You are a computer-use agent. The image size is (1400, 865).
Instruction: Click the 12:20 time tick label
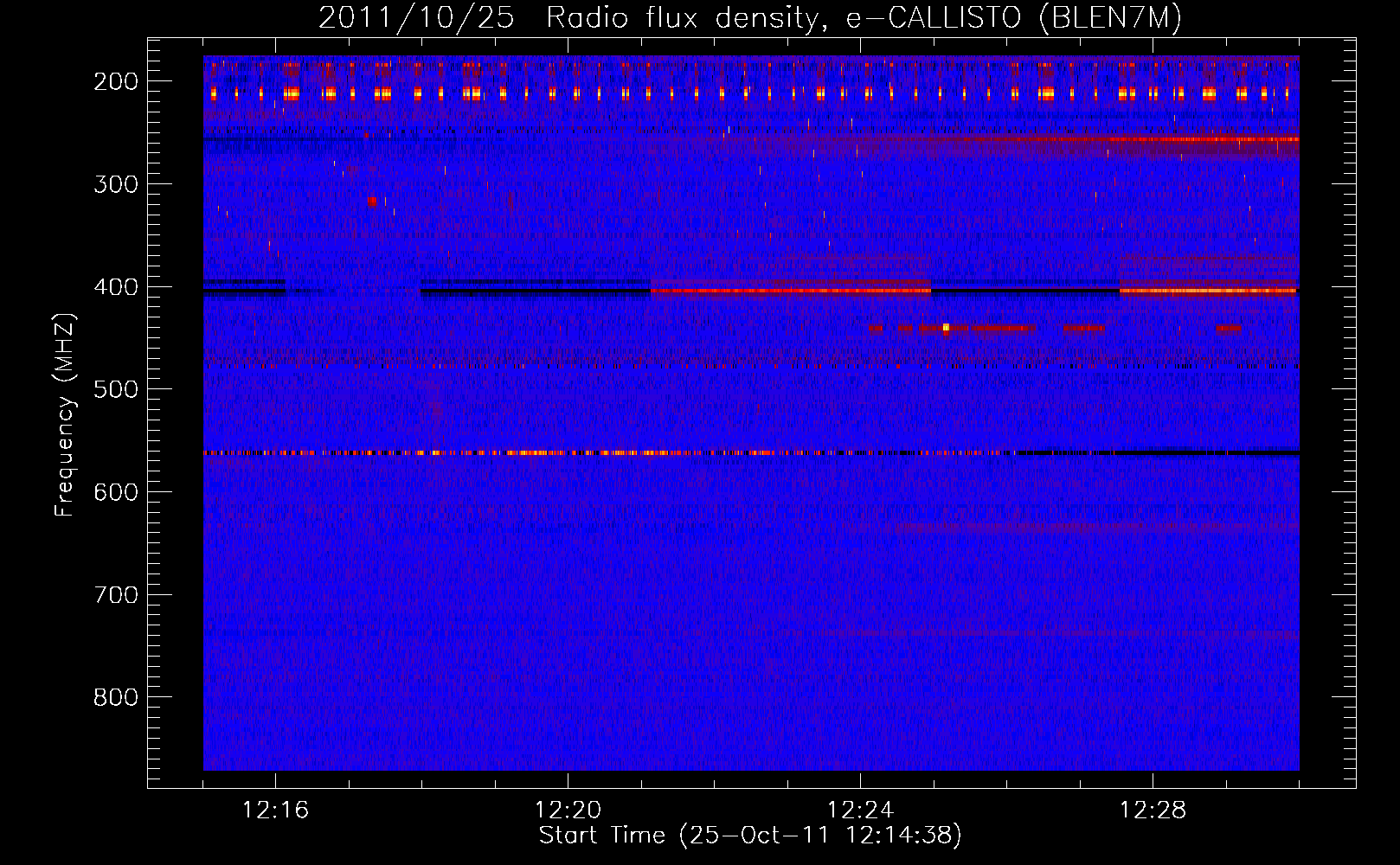[568, 811]
